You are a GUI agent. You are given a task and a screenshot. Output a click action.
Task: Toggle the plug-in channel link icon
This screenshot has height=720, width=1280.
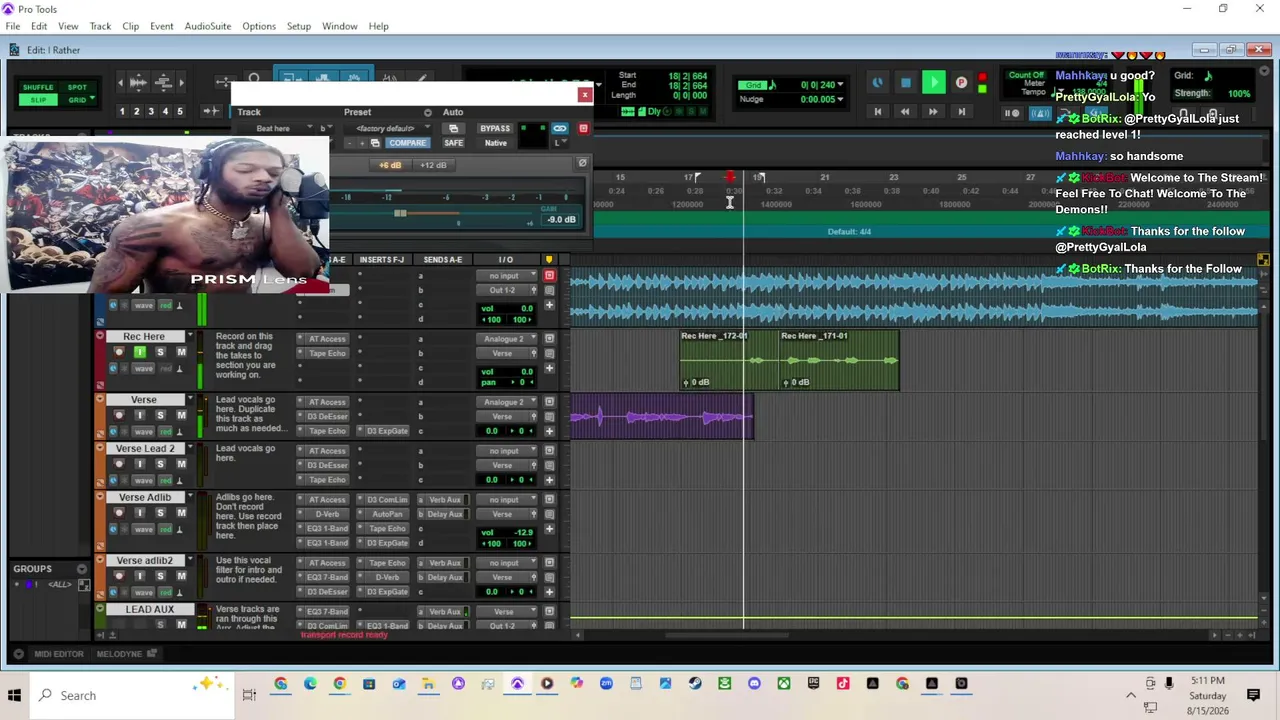(x=559, y=129)
